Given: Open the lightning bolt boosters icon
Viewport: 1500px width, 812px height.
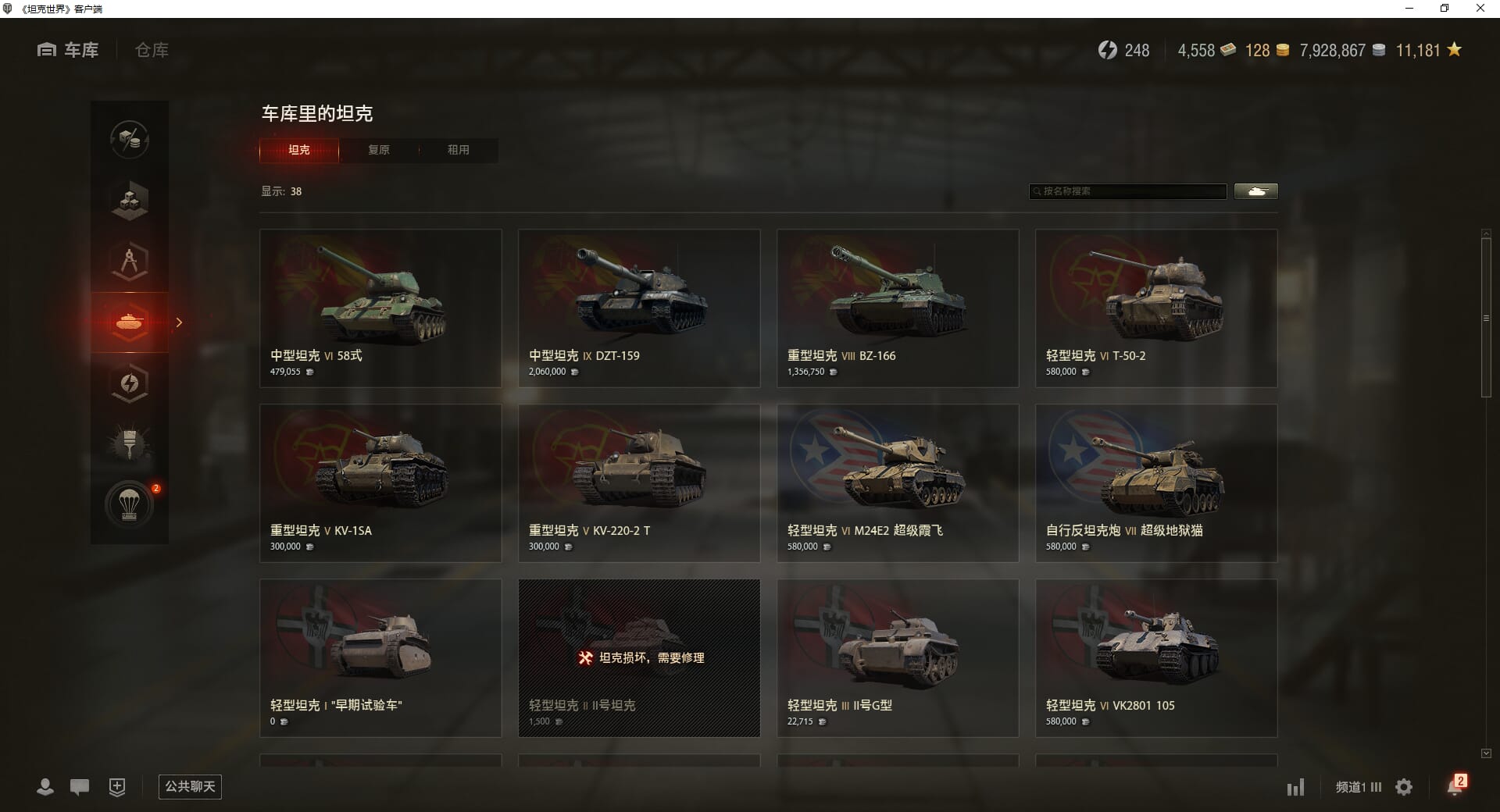Looking at the screenshot, I should [130, 383].
